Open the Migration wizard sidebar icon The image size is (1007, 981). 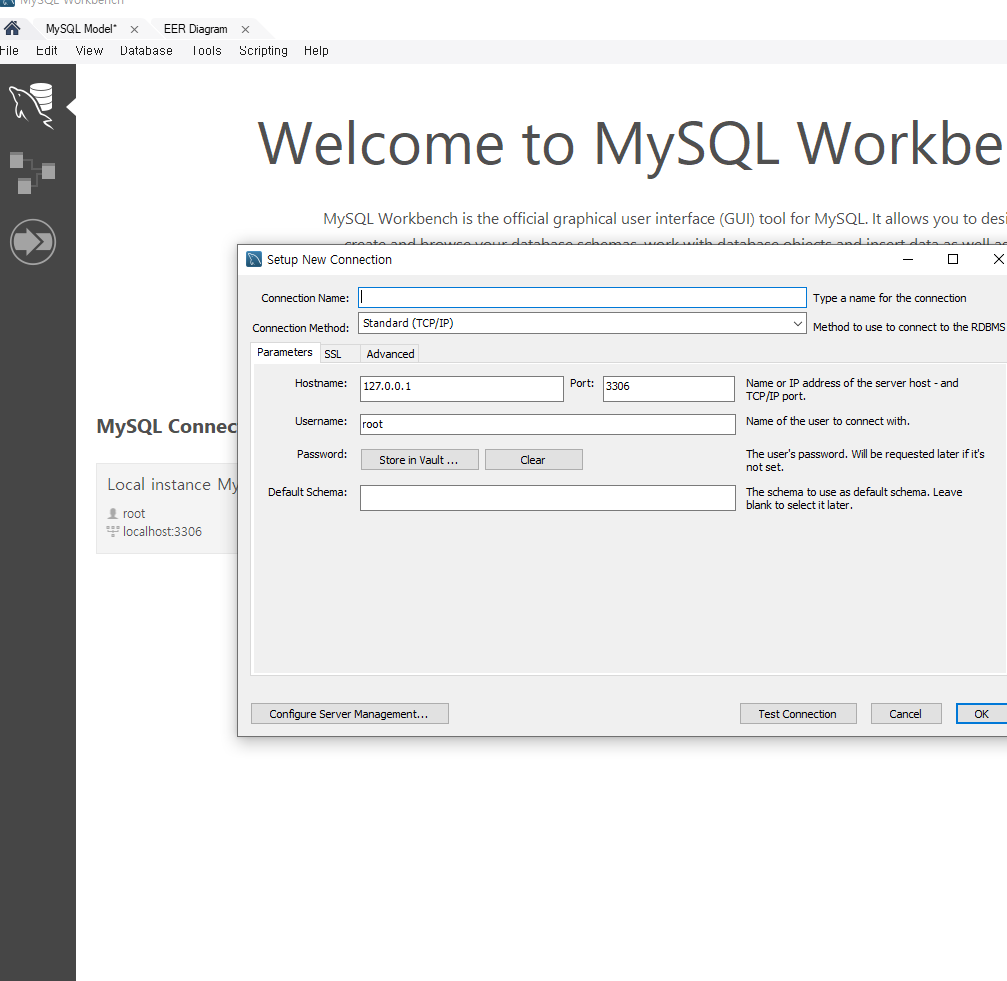[33, 242]
